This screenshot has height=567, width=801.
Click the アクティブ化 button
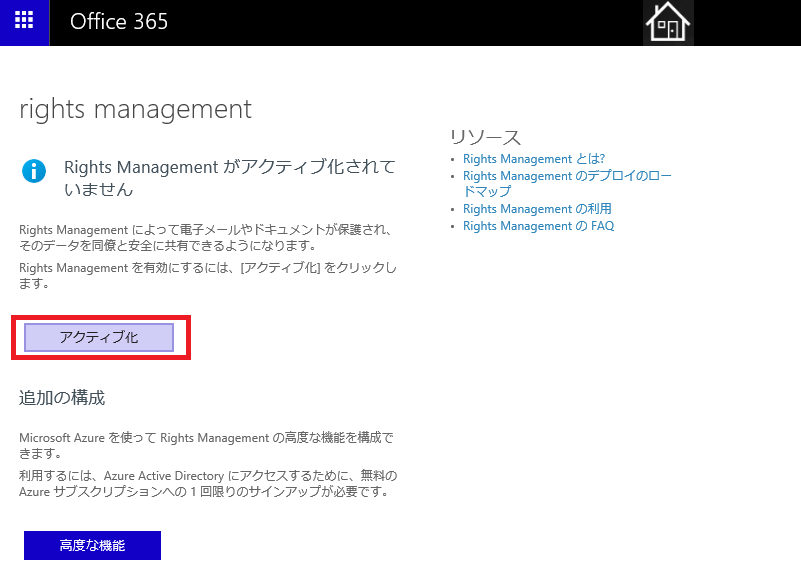coord(99,337)
